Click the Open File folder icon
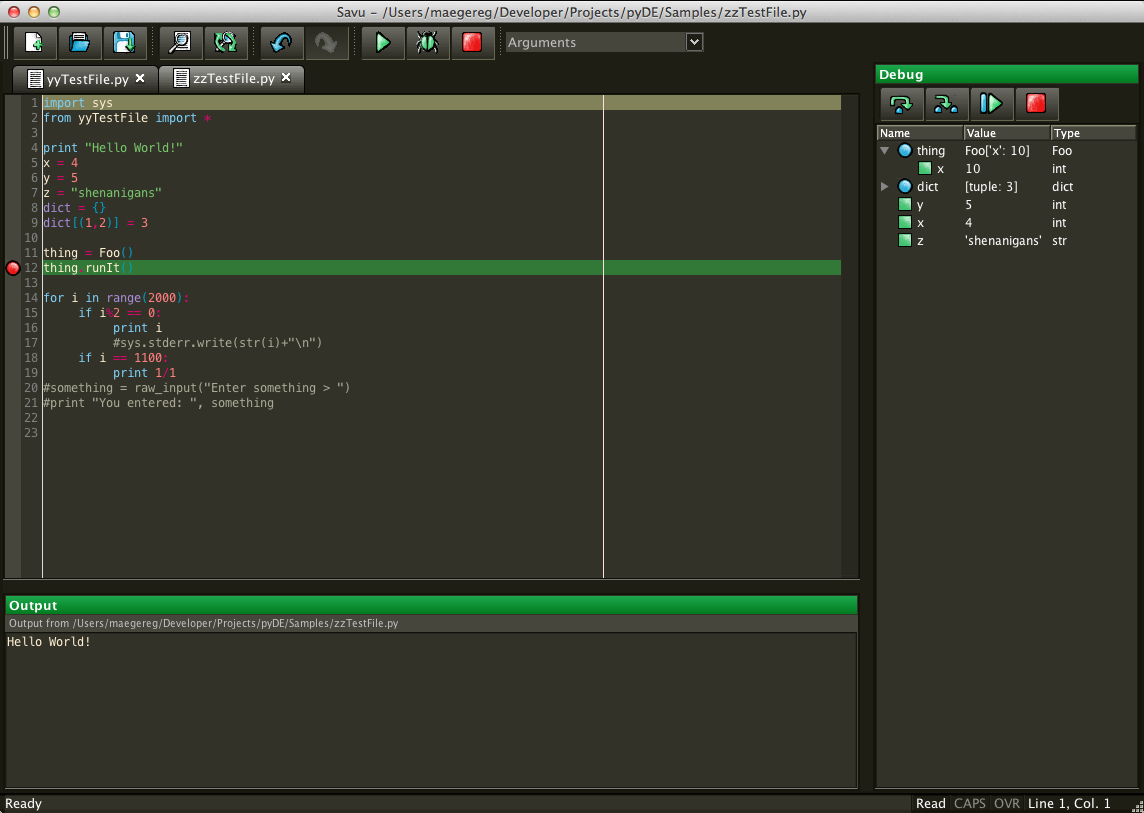1144x813 pixels. [x=79, y=43]
